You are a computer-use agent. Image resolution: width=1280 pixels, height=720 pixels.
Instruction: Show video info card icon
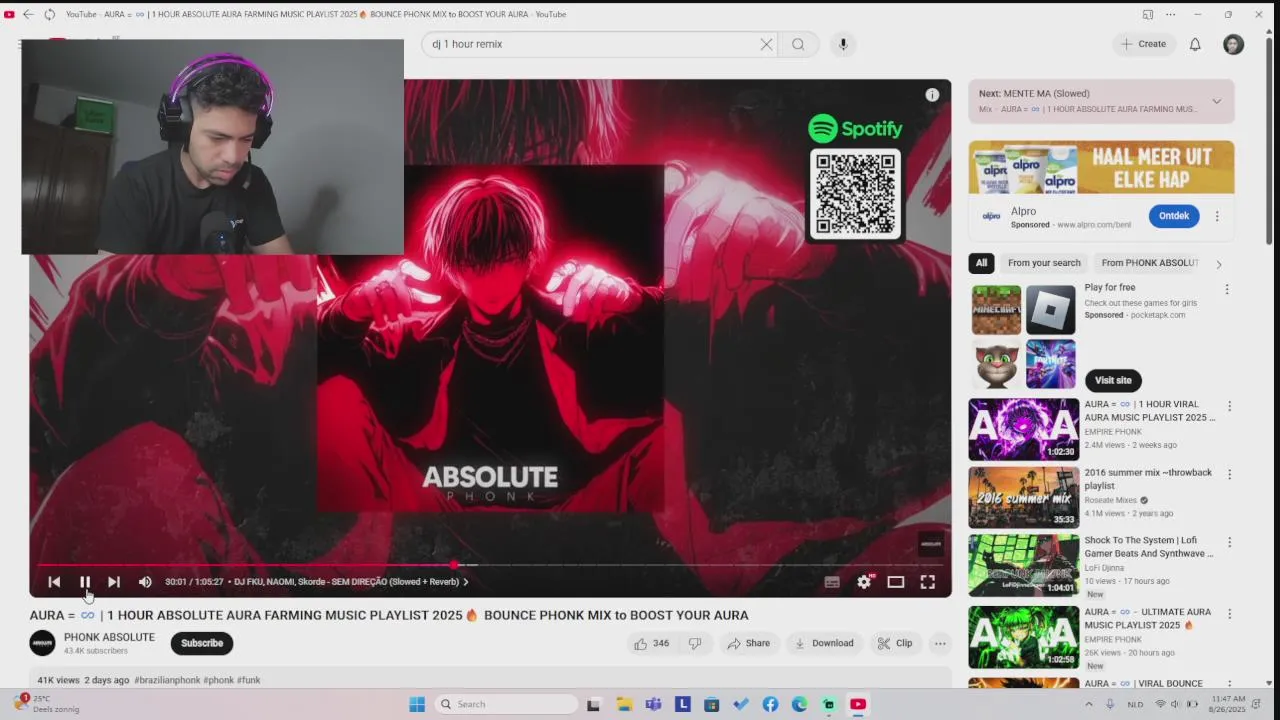[x=932, y=95]
